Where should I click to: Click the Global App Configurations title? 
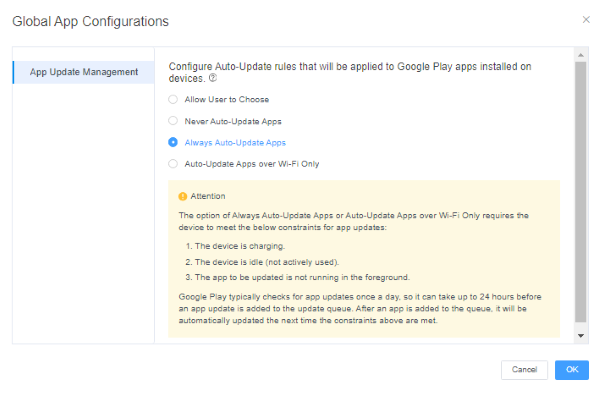pyautogui.click(x=90, y=21)
